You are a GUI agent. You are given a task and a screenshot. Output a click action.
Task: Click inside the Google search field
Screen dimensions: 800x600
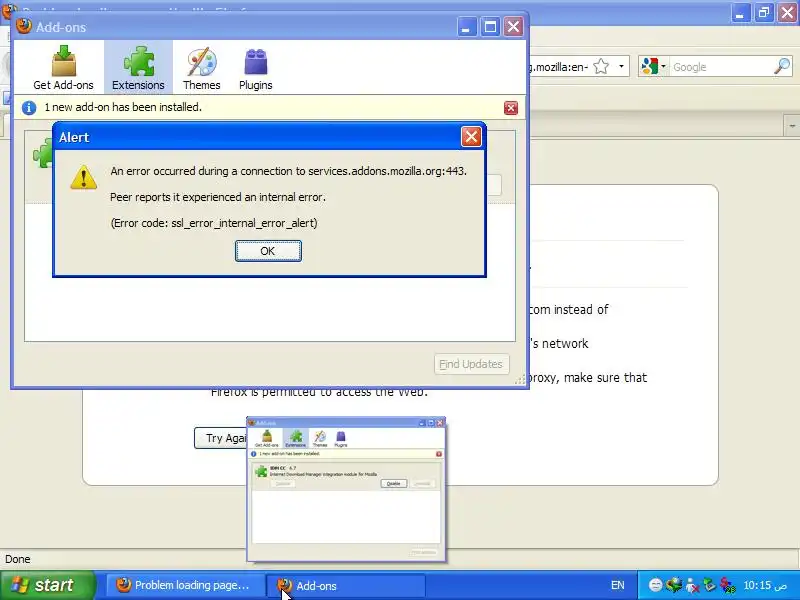[x=721, y=67]
